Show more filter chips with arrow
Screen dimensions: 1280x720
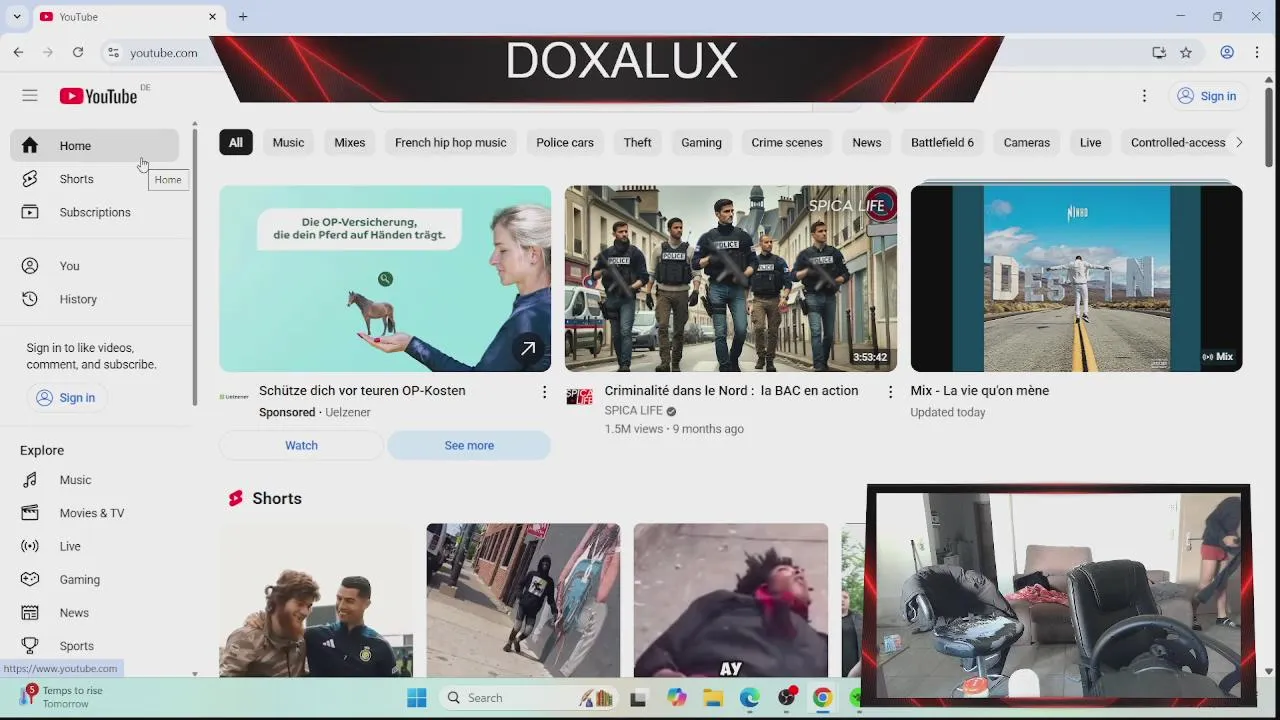click(1239, 143)
